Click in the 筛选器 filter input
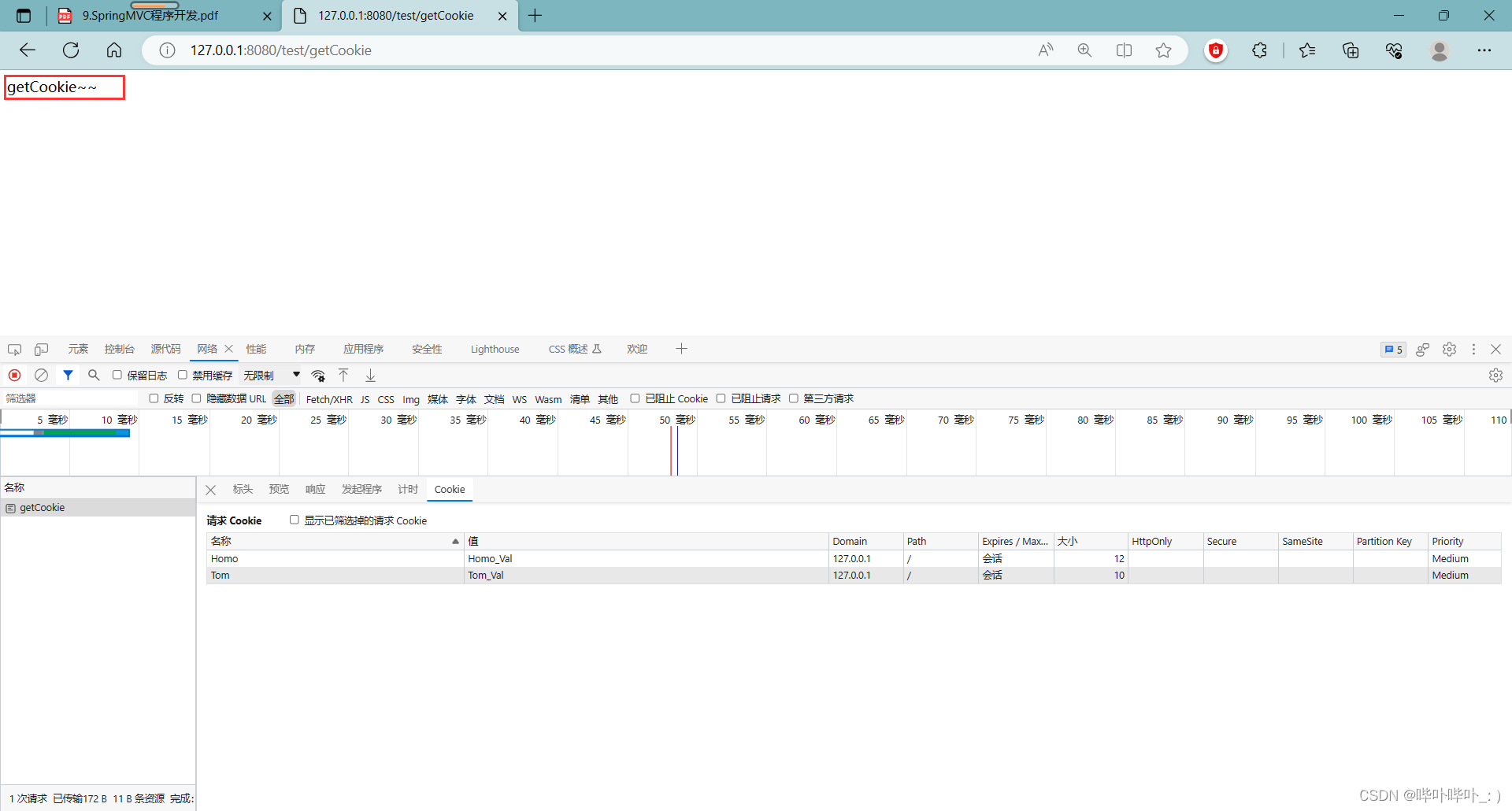The image size is (1512, 811). click(x=71, y=398)
